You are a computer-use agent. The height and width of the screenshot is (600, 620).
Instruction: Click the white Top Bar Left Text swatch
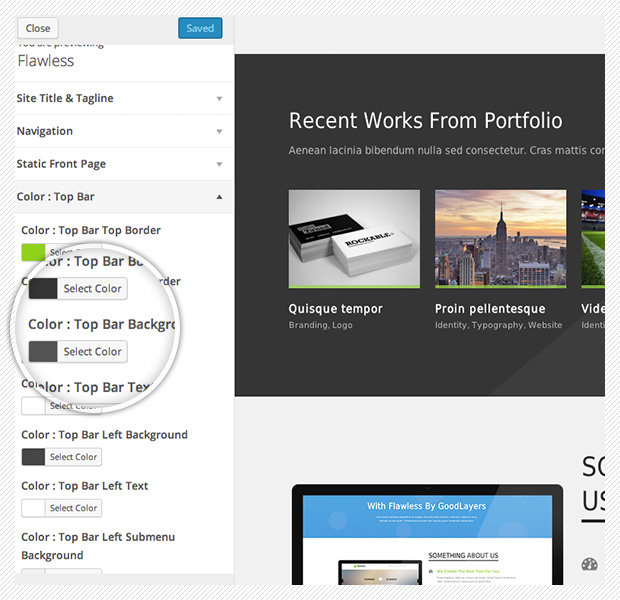click(x=33, y=508)
